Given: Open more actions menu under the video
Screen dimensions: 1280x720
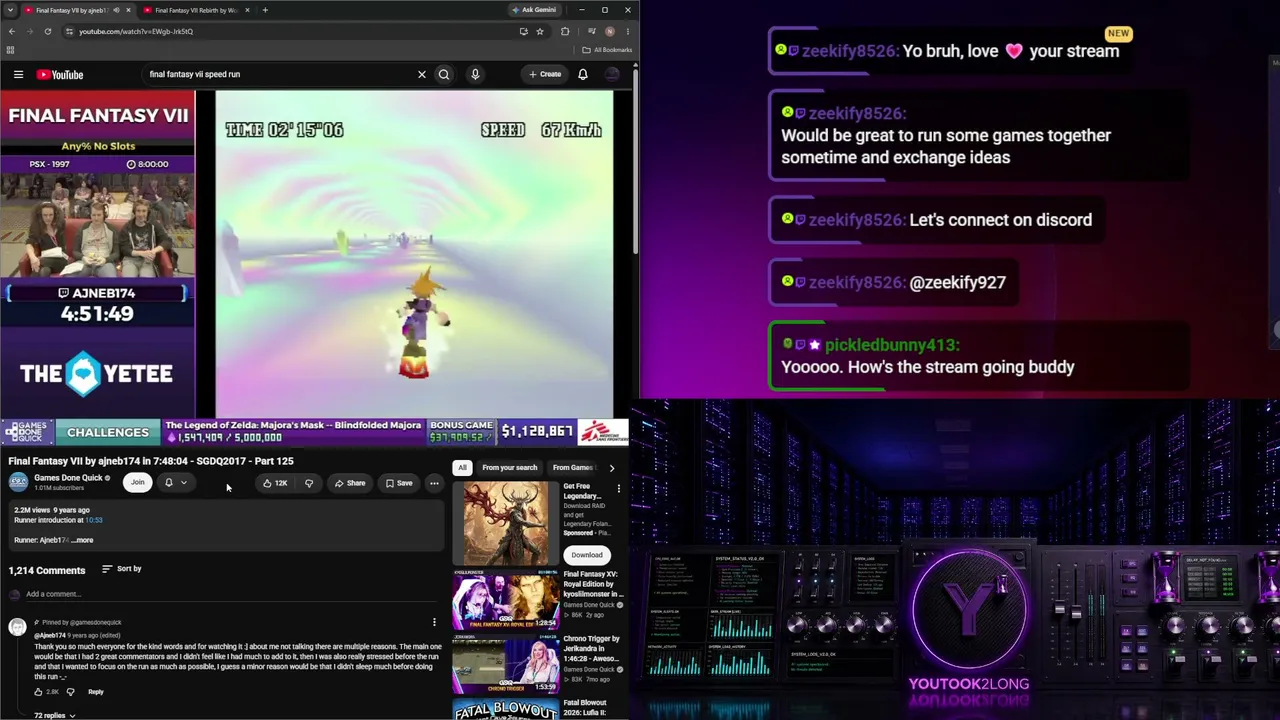Looking at the screenshot, I should (x=434, y=483).
